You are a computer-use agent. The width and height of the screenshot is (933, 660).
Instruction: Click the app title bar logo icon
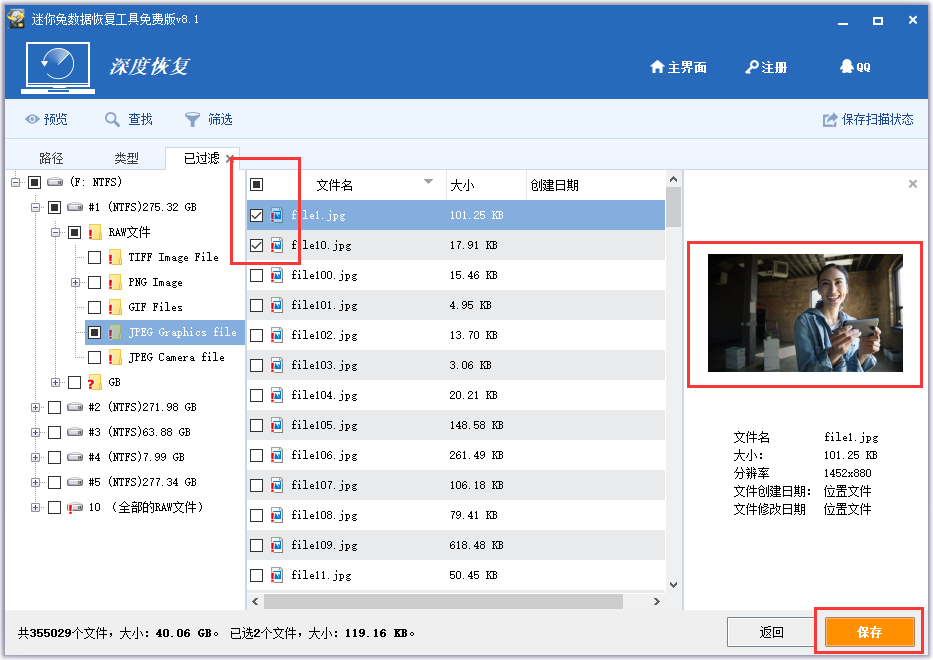pyautogui.click(x=15, y=19)
